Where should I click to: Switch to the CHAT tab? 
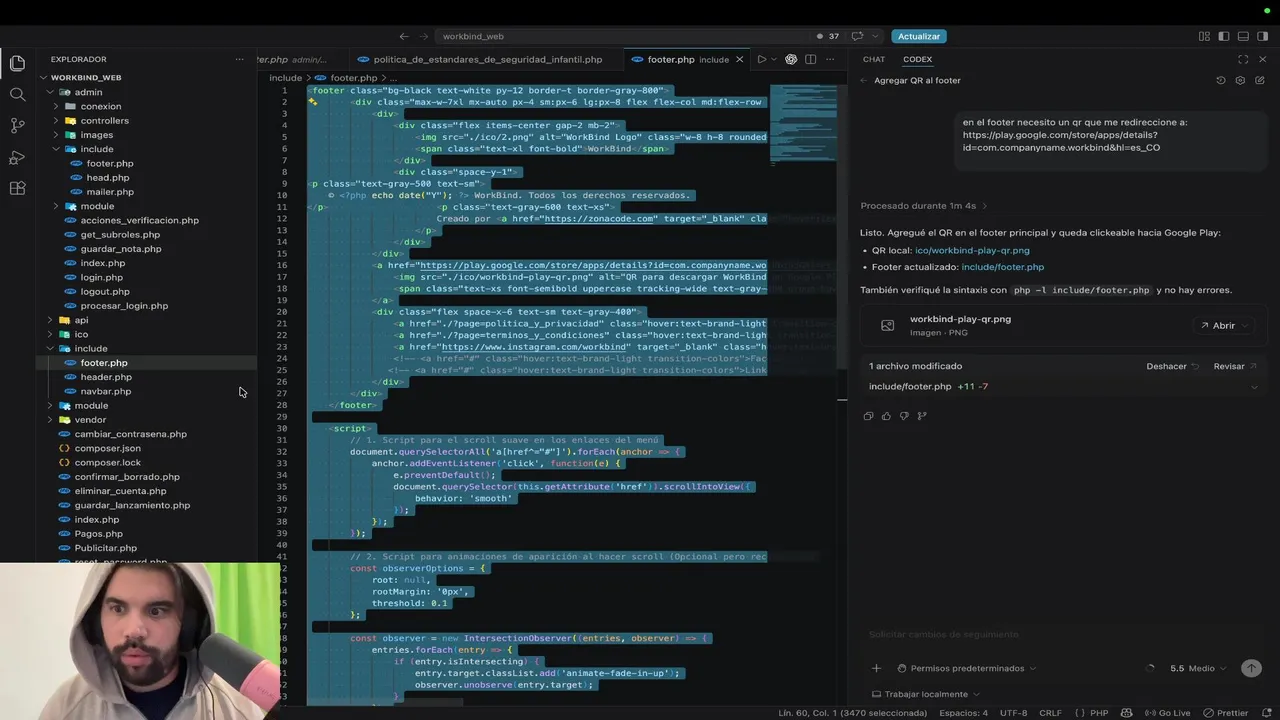pyautogui.click(x=874, y=59)
